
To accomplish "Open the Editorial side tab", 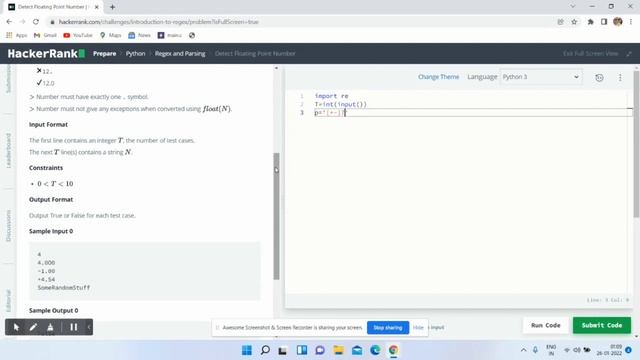I will coord(8,301).
